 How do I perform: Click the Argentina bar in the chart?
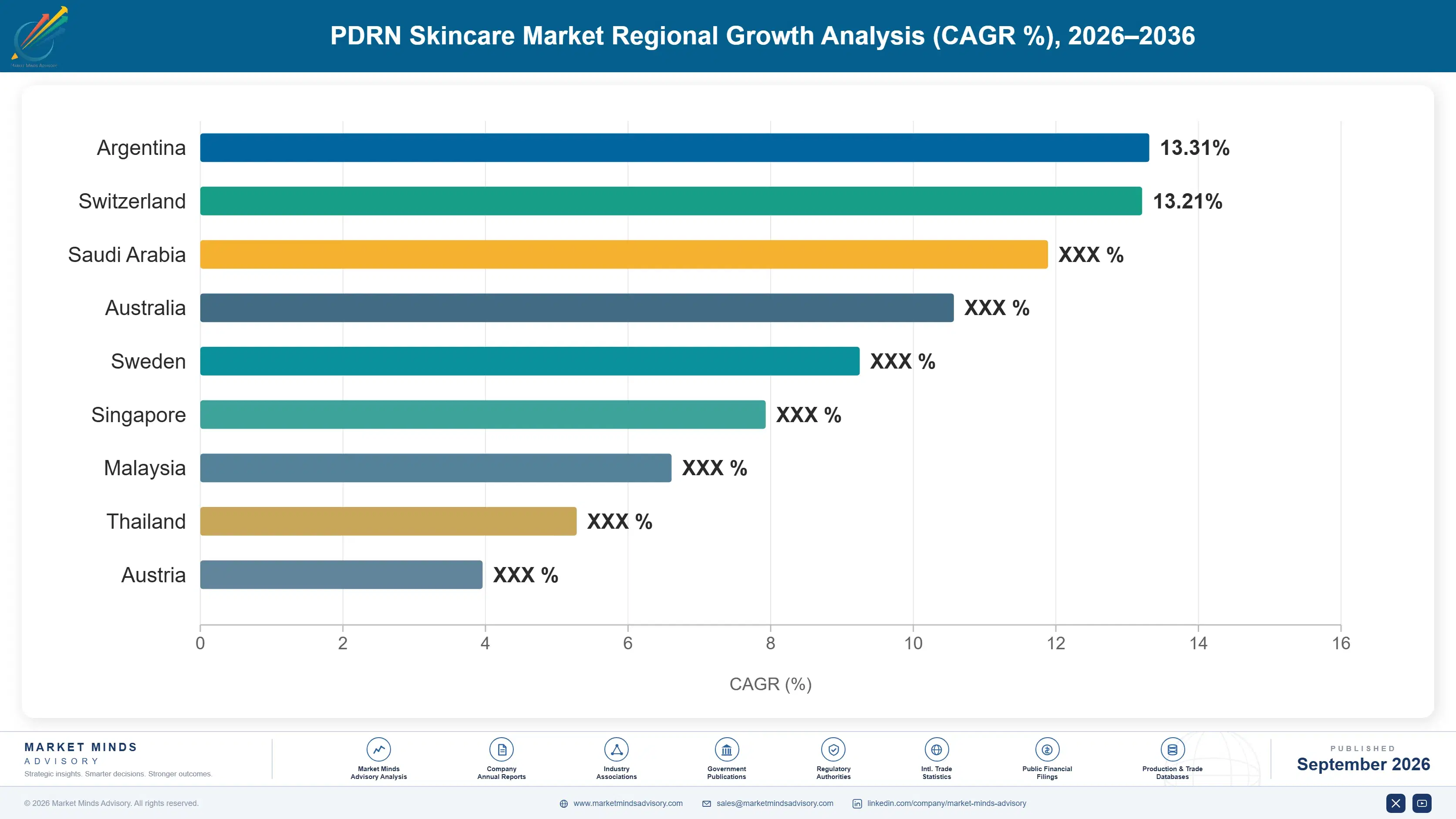pyautogui.click(x=674, y=148)
